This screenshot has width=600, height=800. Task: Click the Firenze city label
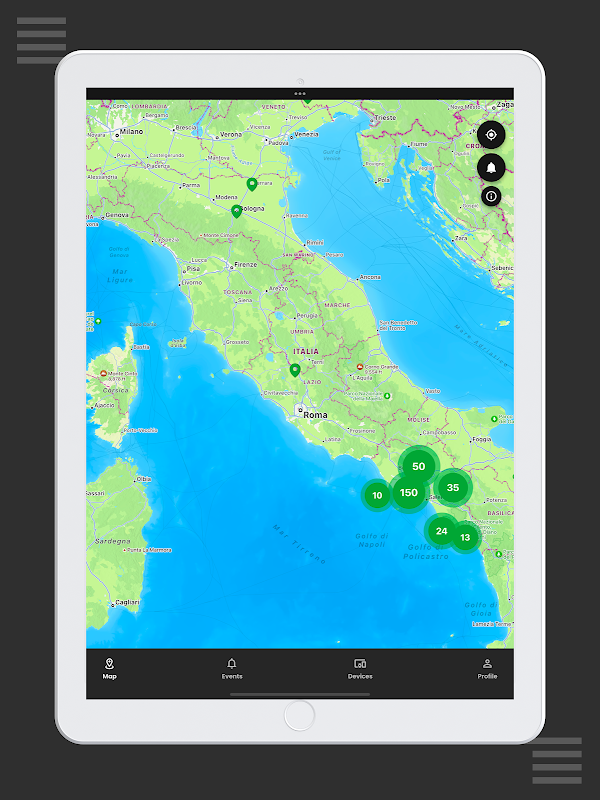click(x=245, y=265)
